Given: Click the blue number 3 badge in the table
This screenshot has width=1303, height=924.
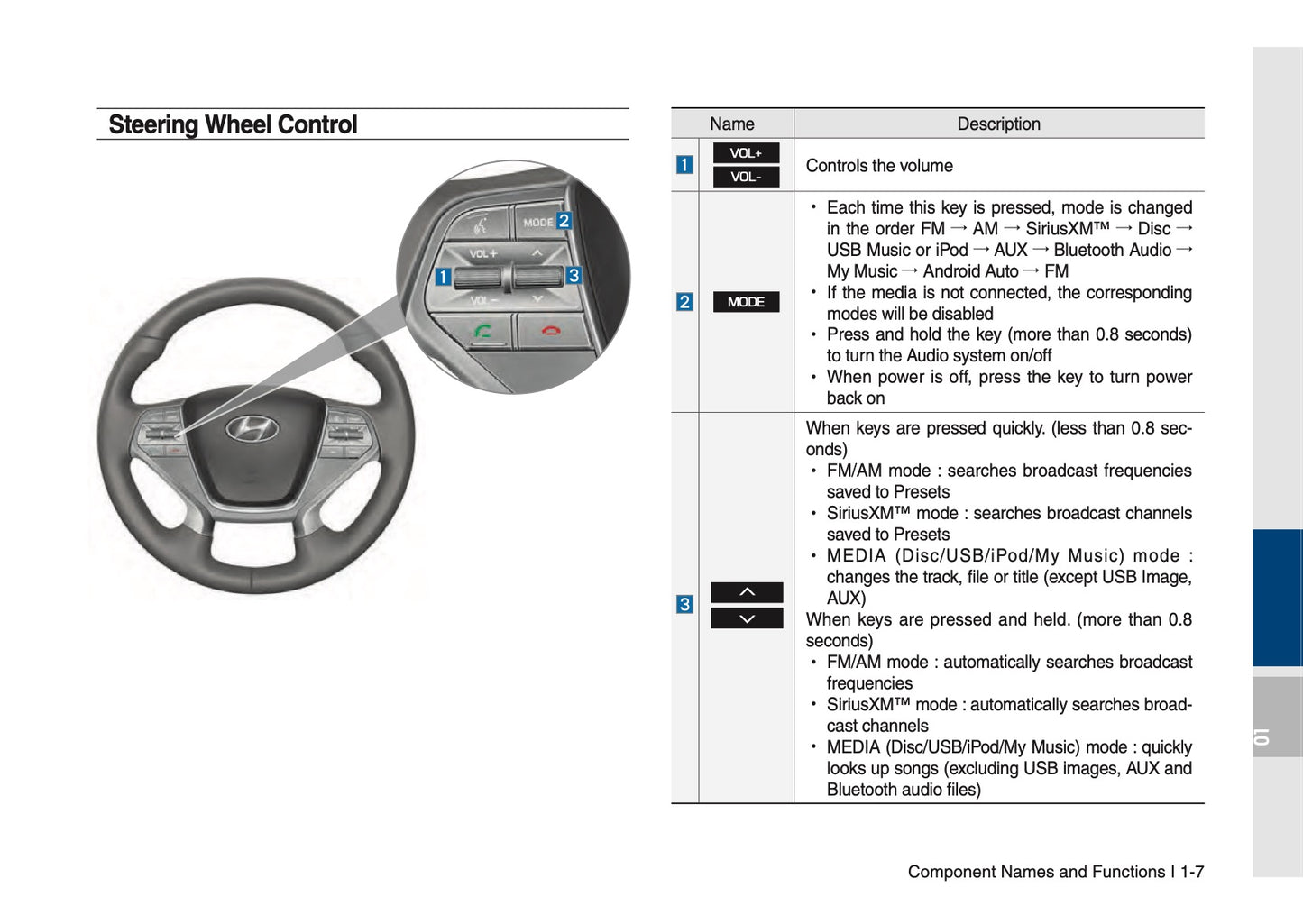Looking at the screenshot, I should 684,604.
